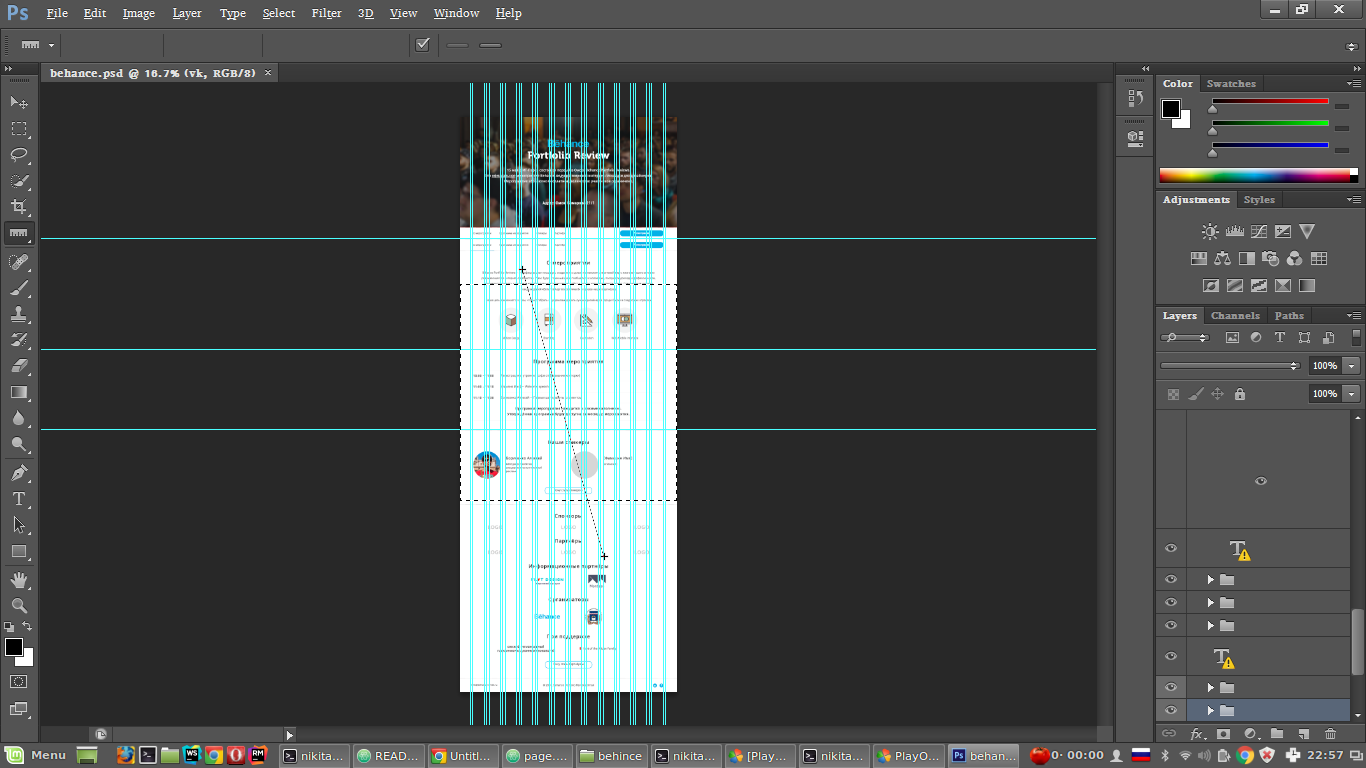Select the Zoom tool
This screenshot has height=768, width=1366.
coord(19,606)
